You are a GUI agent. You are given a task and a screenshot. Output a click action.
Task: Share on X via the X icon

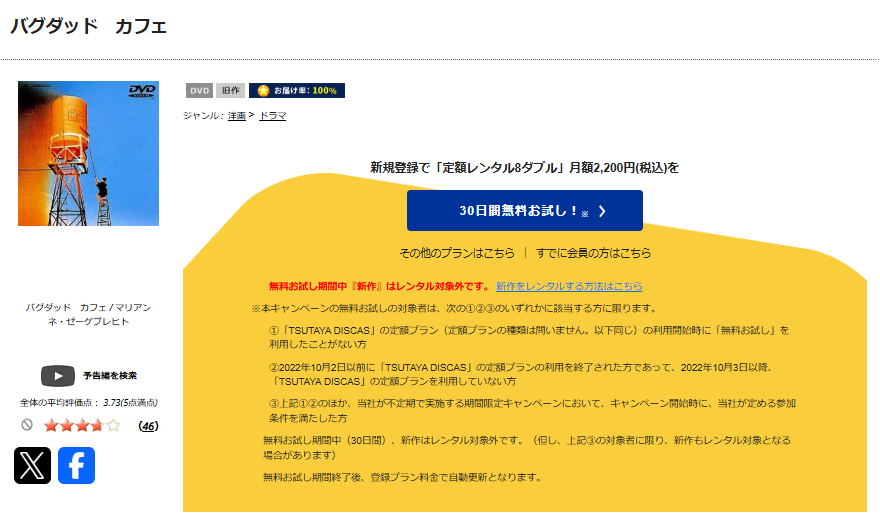coord(33,465)
